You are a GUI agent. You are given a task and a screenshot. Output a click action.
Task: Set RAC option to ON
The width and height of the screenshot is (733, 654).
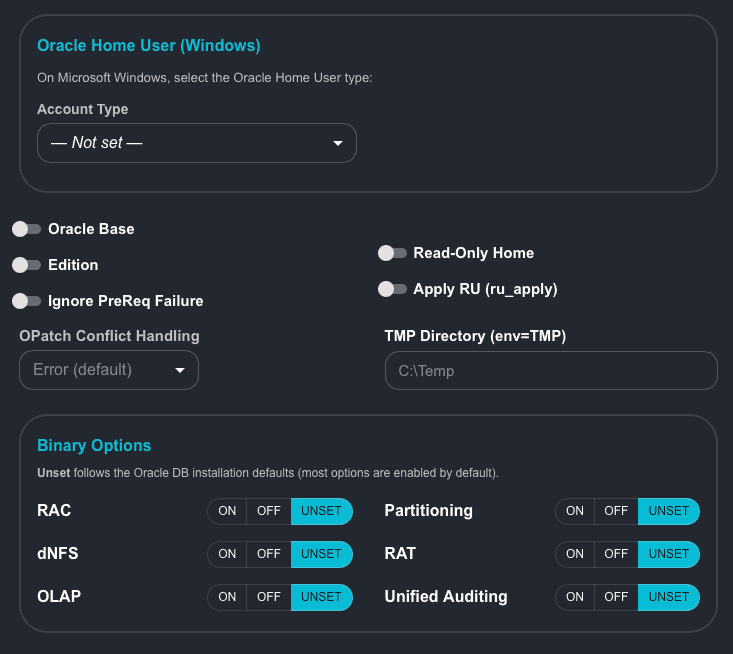pyautogui.click(x=227, y=511)
